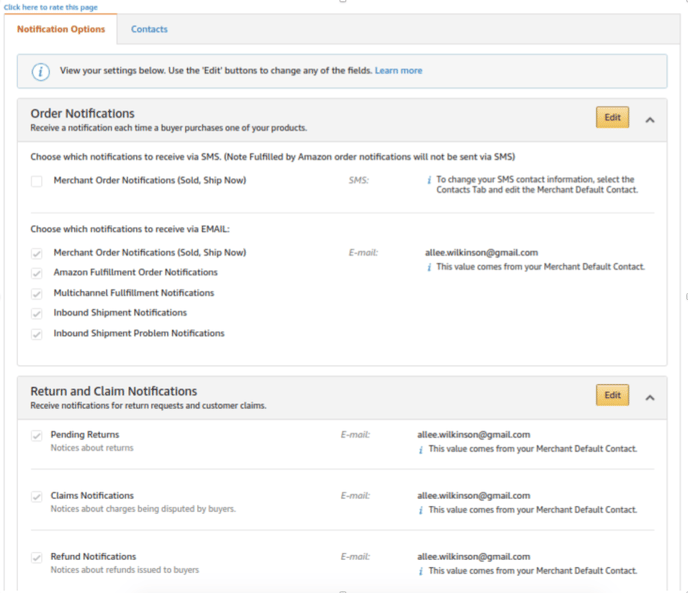
Task: Open the Learn more link
Action: [398, 71]
